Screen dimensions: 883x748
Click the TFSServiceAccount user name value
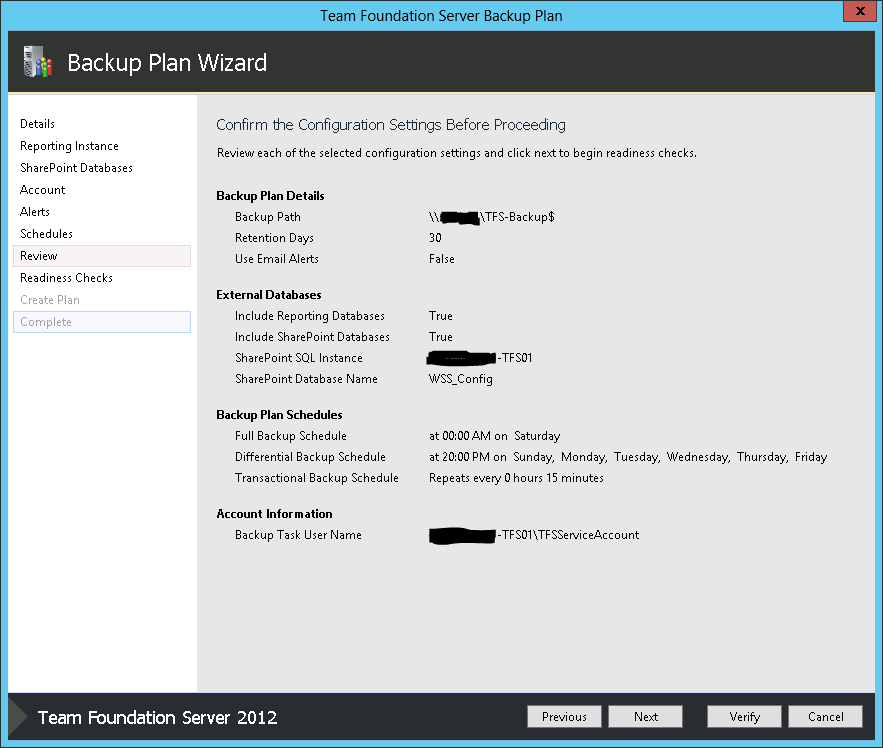(x=534, y=535)
